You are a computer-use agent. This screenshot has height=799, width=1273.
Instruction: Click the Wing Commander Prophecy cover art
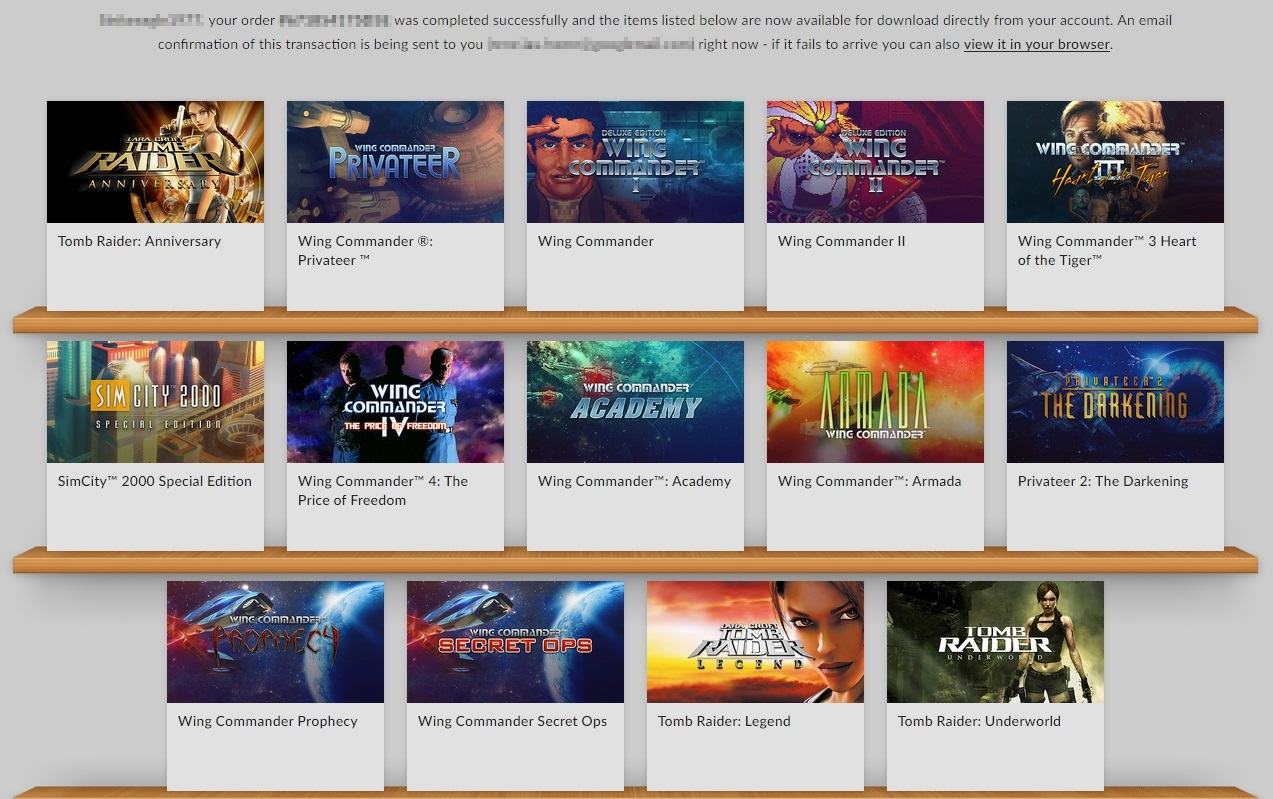(x=275, y=642)
